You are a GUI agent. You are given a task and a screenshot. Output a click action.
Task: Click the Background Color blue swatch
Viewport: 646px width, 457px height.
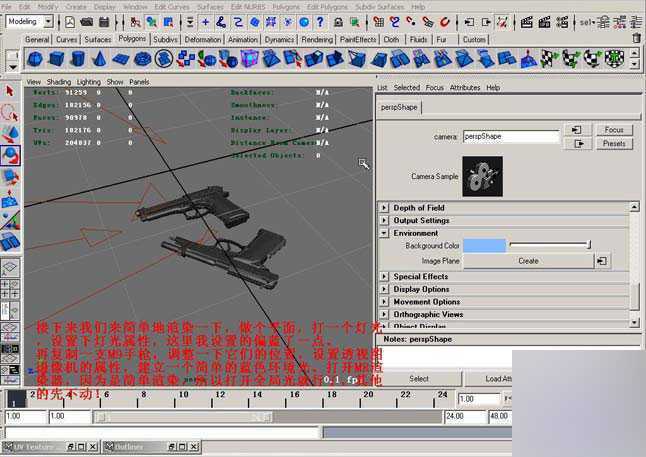click(484, 246)
